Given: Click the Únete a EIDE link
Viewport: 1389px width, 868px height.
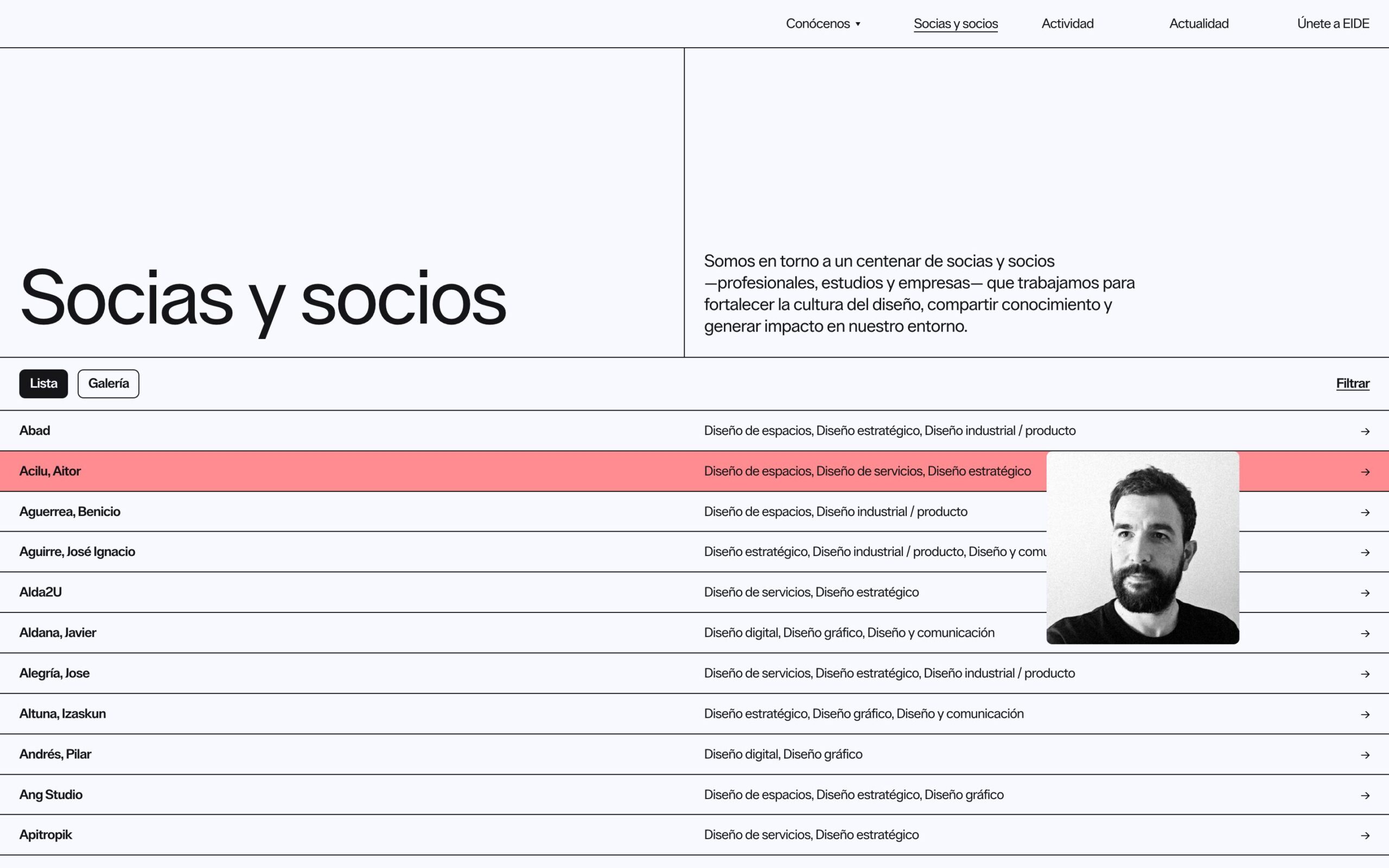Looking at the screenshot, I should [x=1333, y=23].
